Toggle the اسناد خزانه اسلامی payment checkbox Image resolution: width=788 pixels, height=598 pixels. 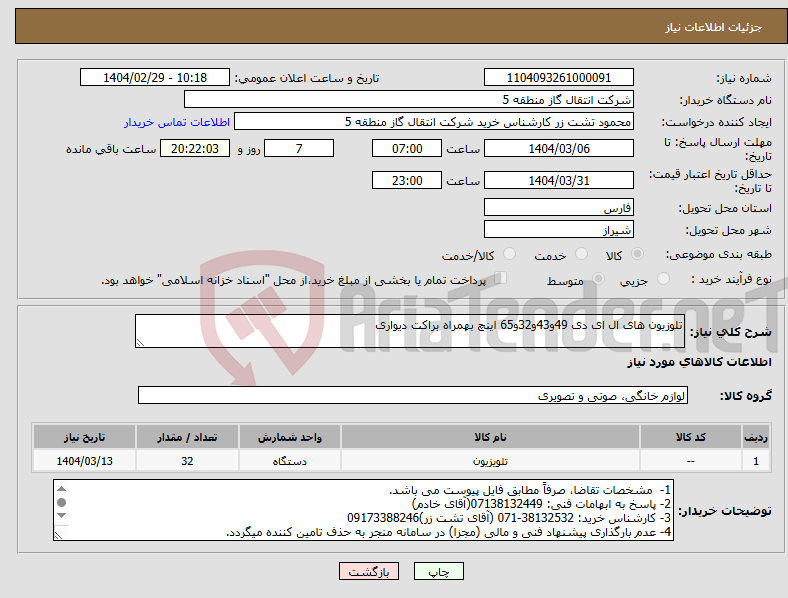pyautogui.click(x=501, y=278)
